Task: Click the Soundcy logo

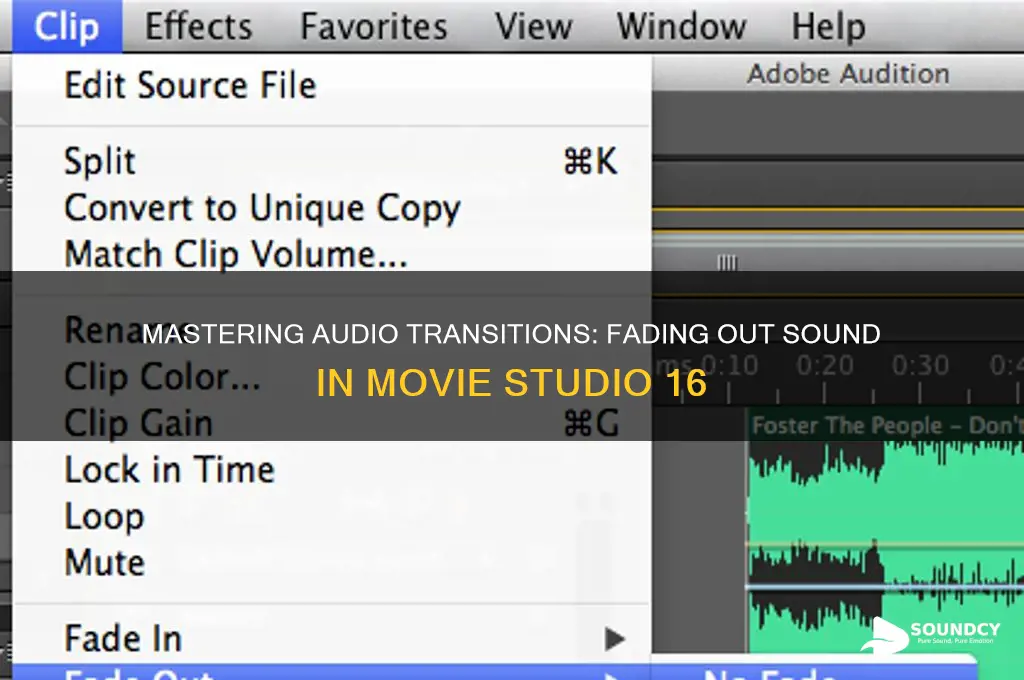Action: pyautogui.click(x=930, y=635)
